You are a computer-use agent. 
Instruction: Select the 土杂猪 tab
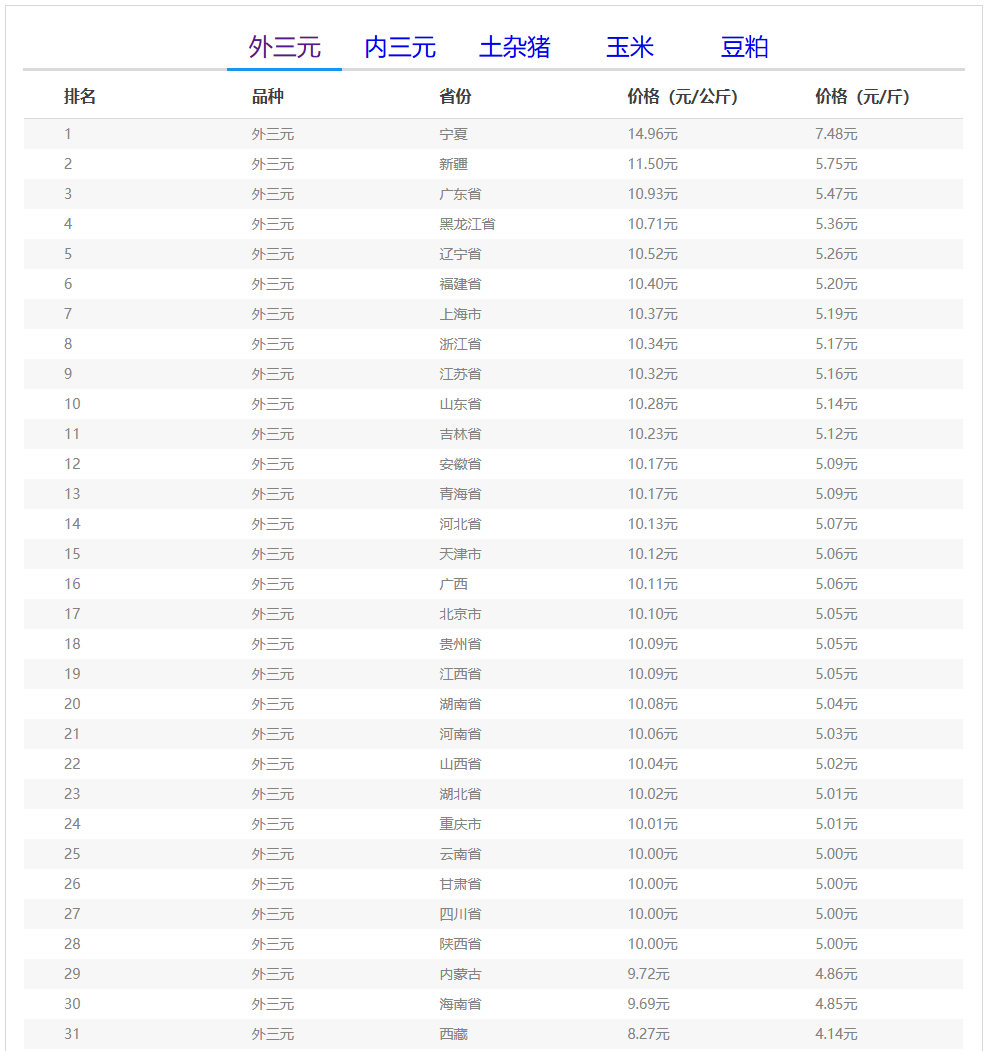(x=515, y=47)
